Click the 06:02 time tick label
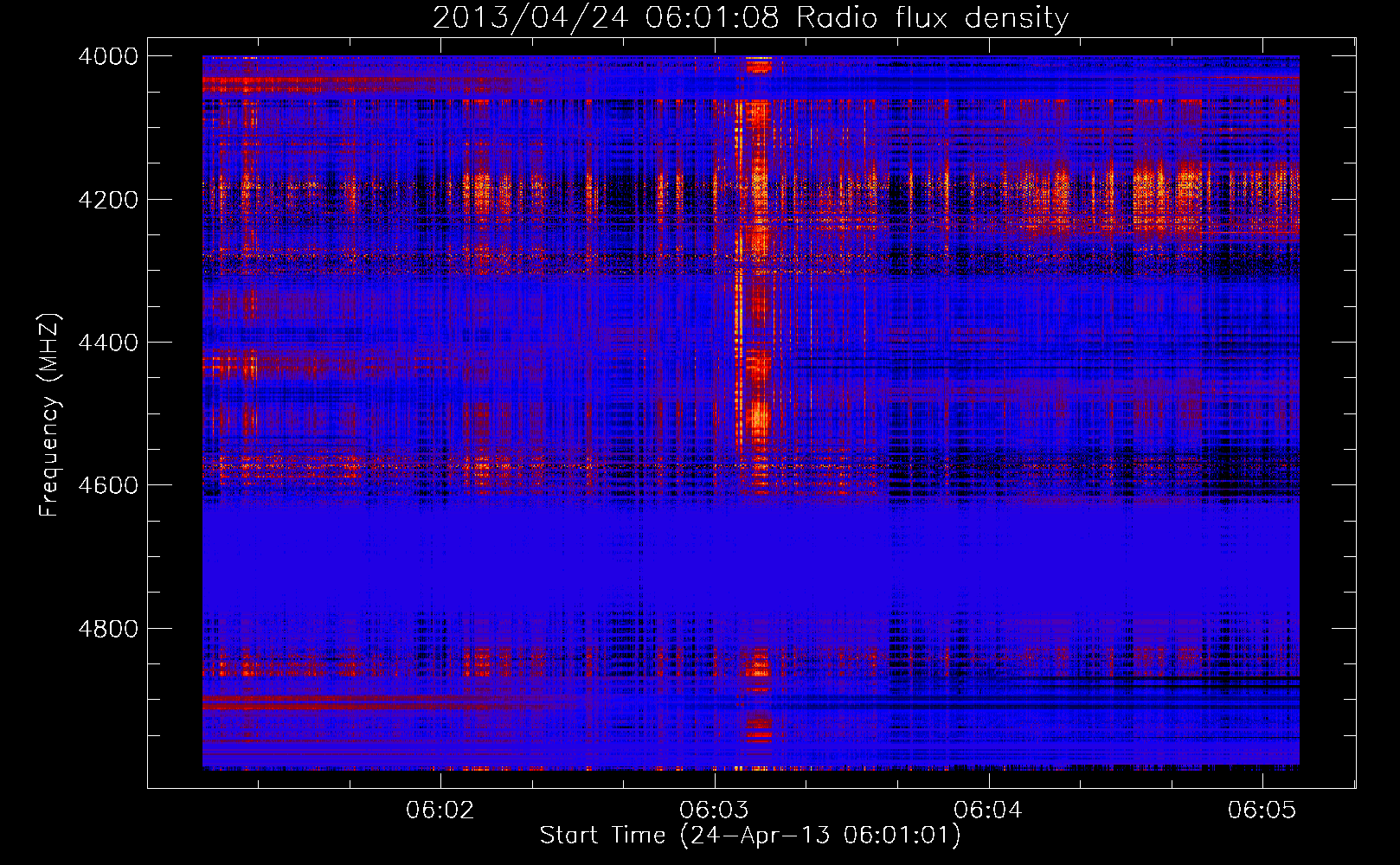1400x865 pixels. (440, 811)
